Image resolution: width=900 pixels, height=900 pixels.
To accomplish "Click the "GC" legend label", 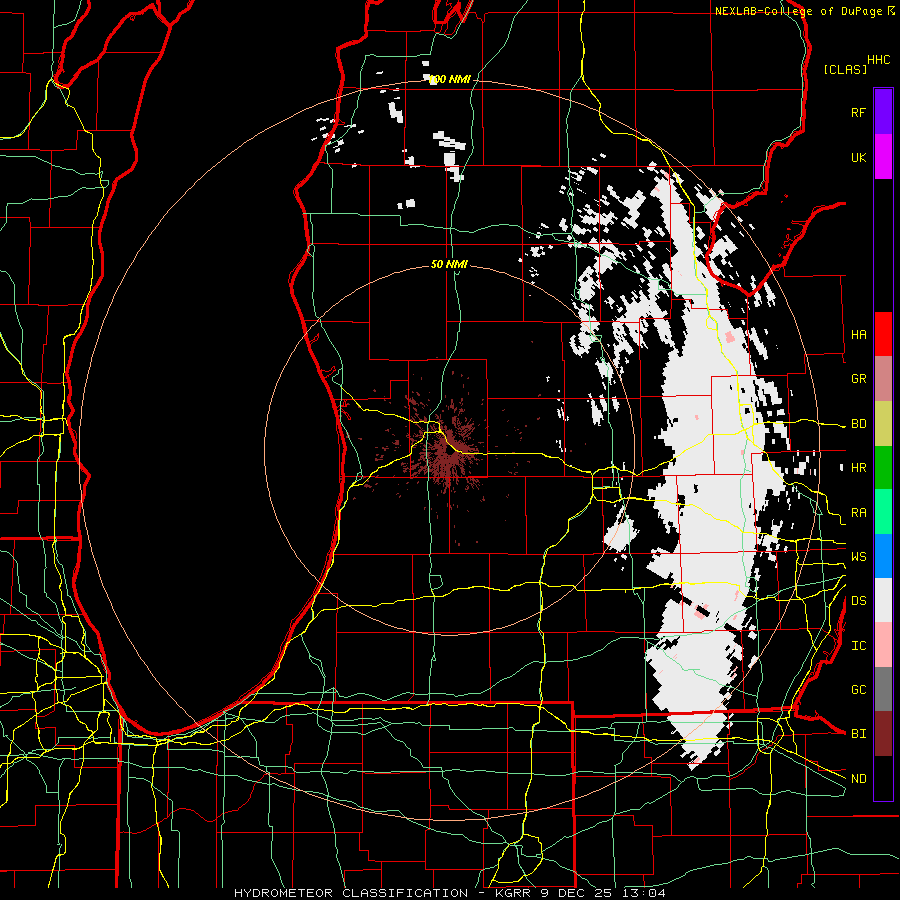I will tap(858, 690).
